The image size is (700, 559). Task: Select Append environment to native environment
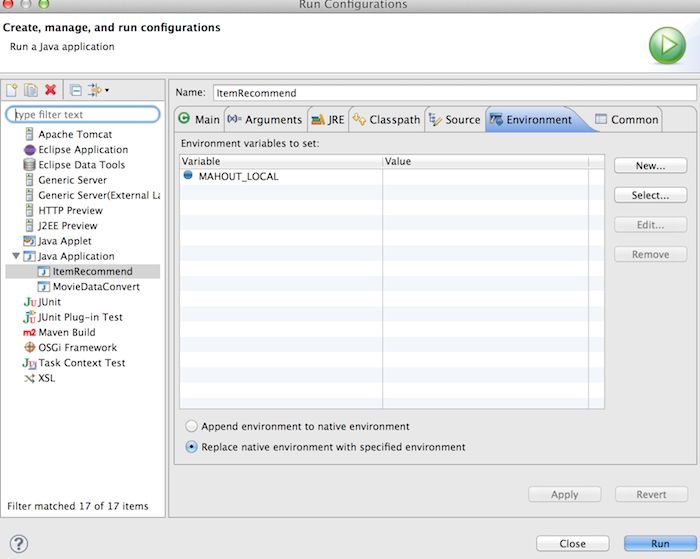pos(191,426)
